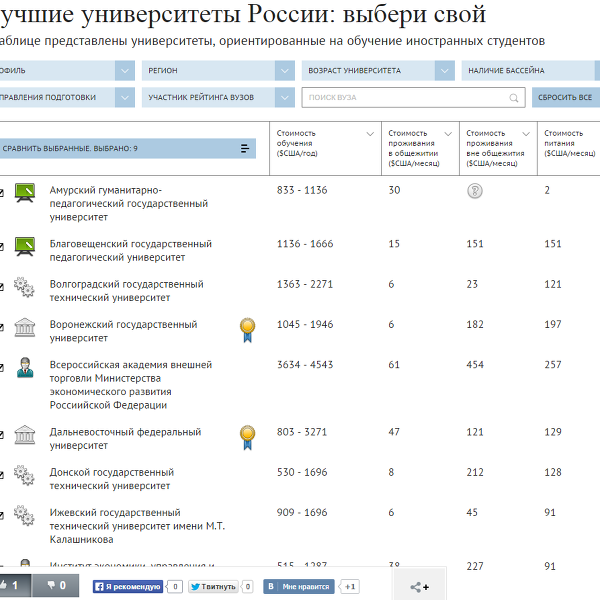Image resolution: width=600 pixels, height=600 pixels.
Task: Click the gold award badge for Воронежский university
Action: [x=247, y=326]
